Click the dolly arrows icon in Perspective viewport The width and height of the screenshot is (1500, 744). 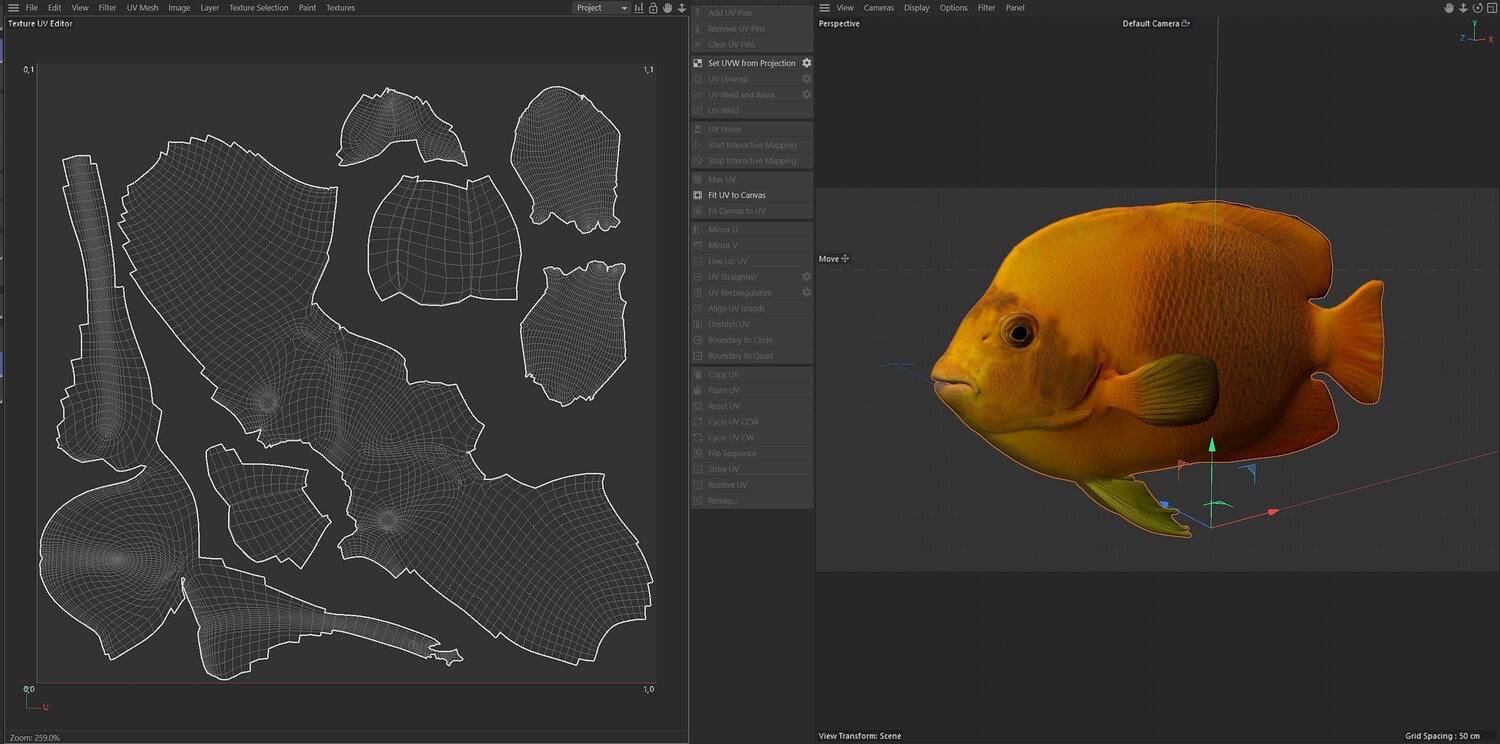coord(1463,8)
